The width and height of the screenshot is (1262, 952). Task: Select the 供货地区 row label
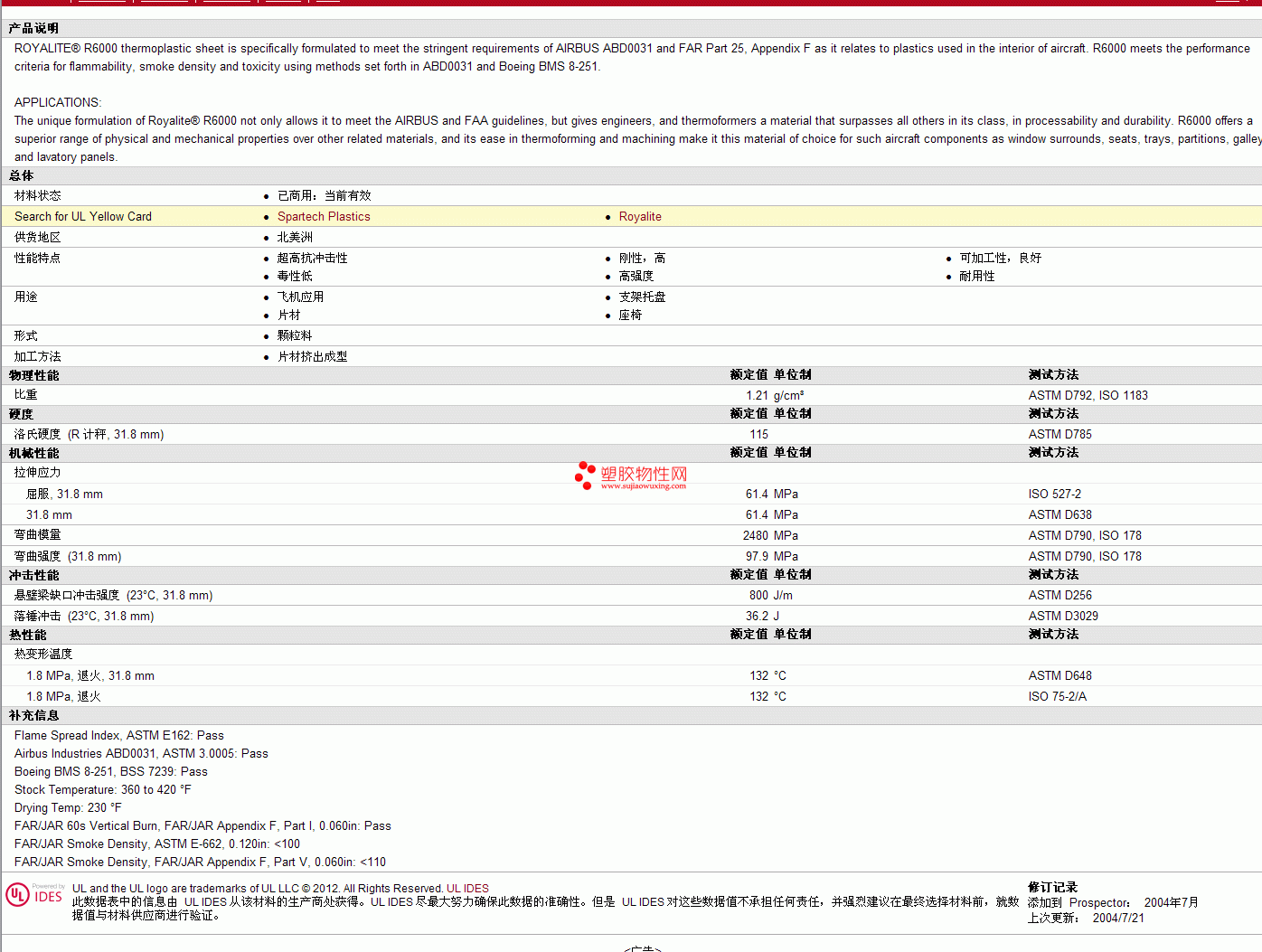click(38, 238)
